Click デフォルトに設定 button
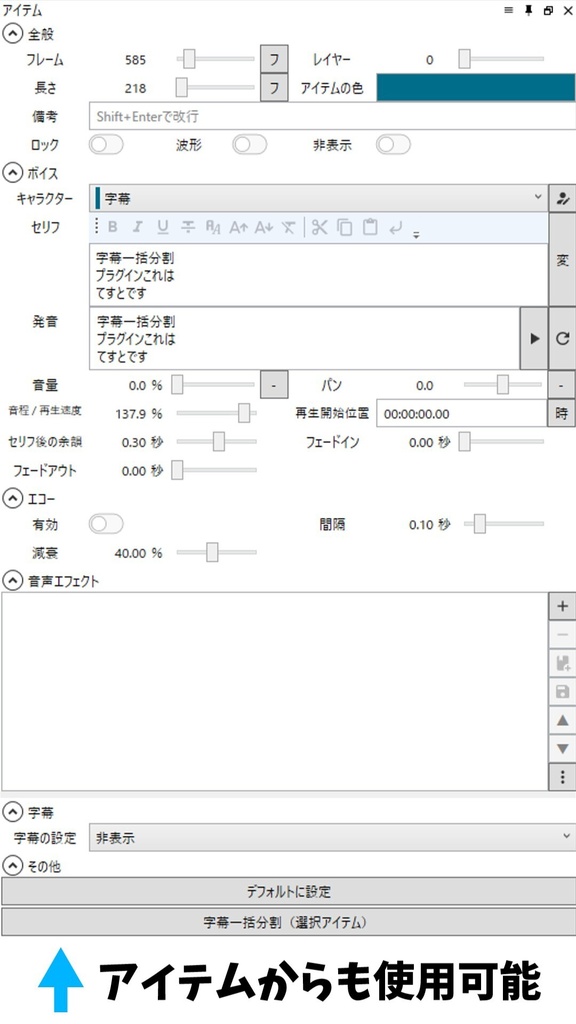Image resolution: width=576 pixels, height=1024 pixels. click(288, 891)
